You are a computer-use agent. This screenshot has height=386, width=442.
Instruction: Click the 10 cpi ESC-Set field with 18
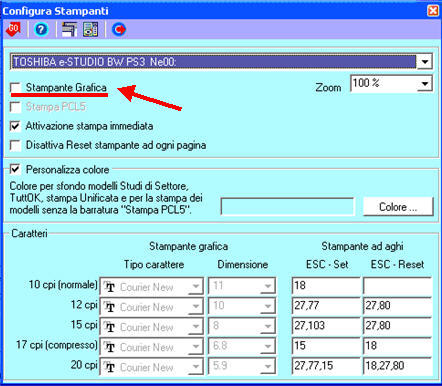click(326, 286)
